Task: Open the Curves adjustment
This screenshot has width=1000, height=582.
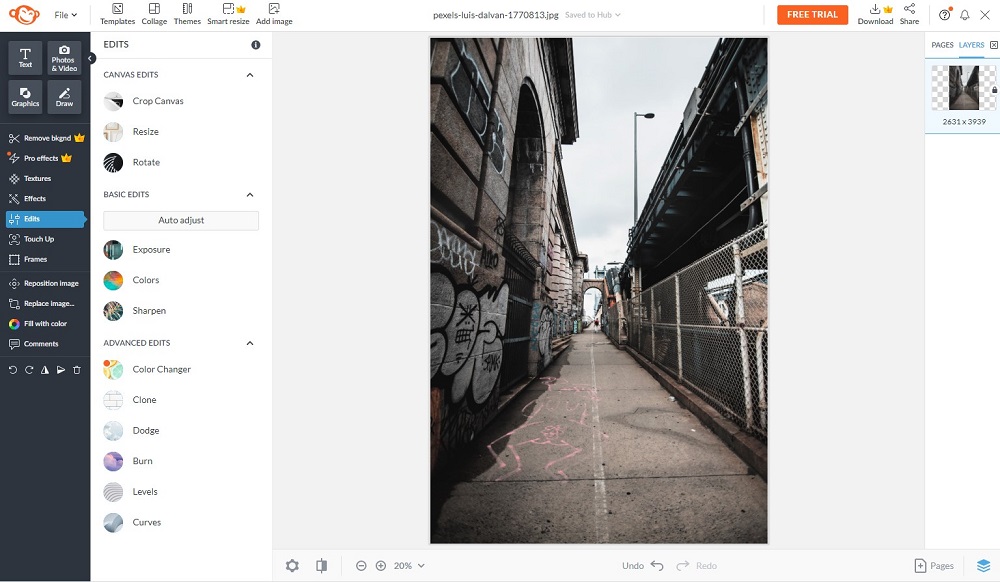Action: coord(146,522)
